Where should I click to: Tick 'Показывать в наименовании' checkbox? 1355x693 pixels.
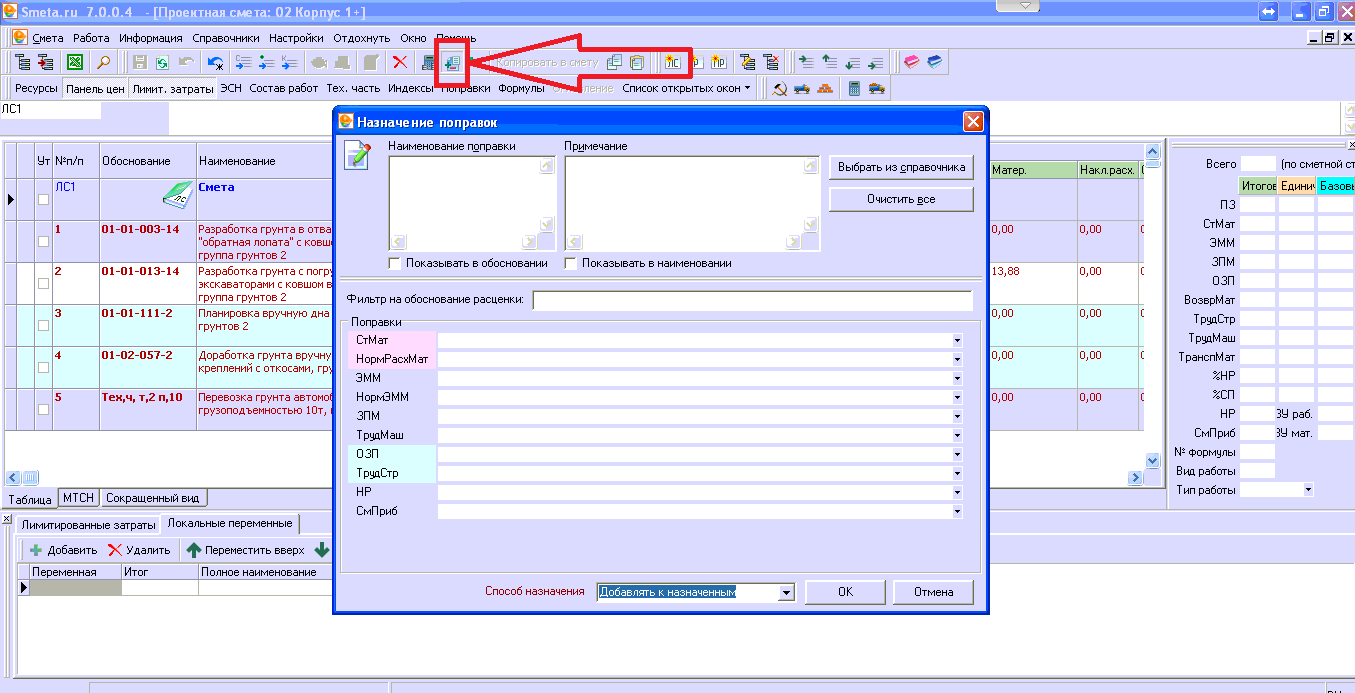[x=571, y=264]
